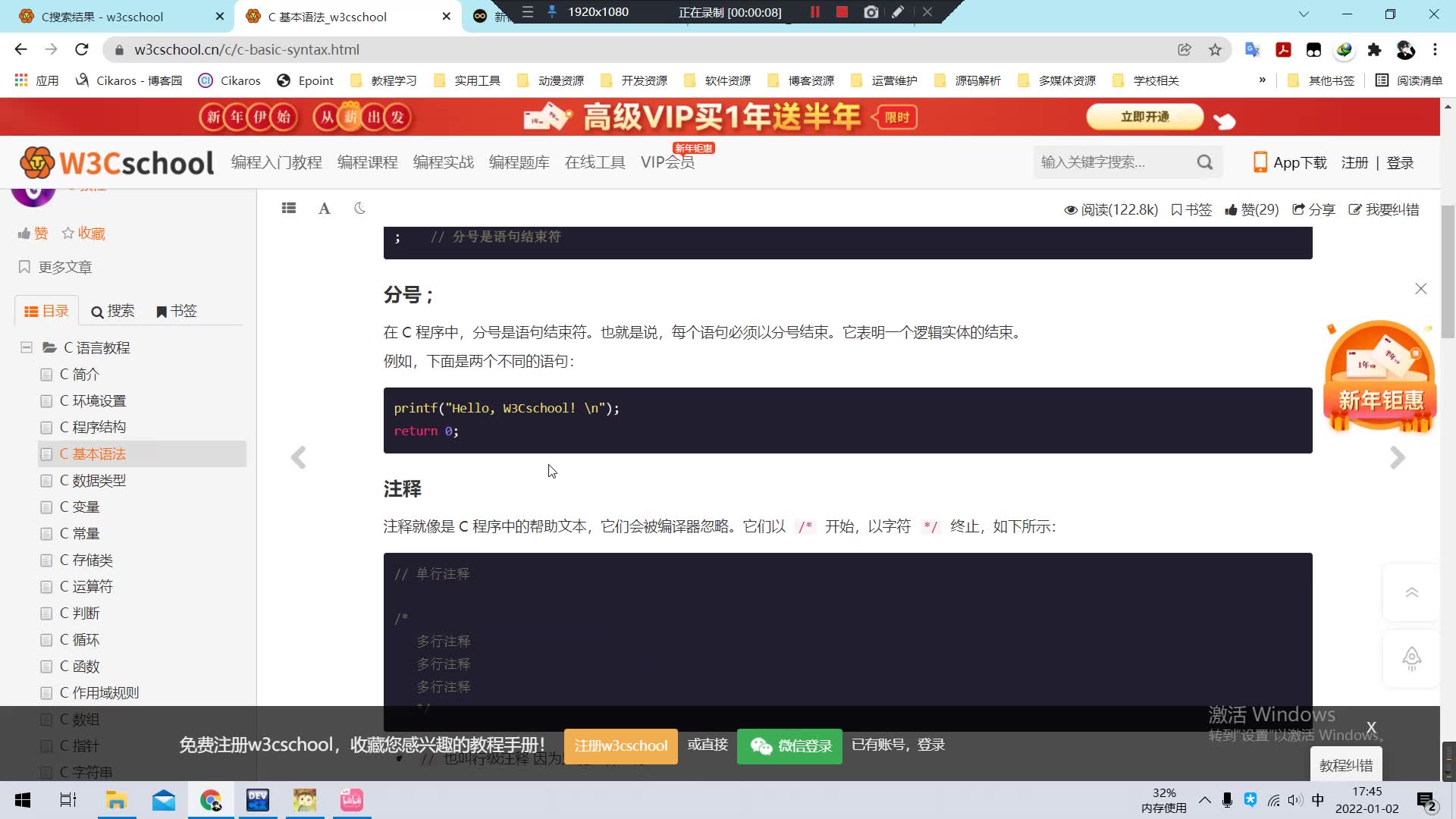This screenshot has width=1456, height=819.
Task: Open File Explorer from taskbar
Action: 116,801
